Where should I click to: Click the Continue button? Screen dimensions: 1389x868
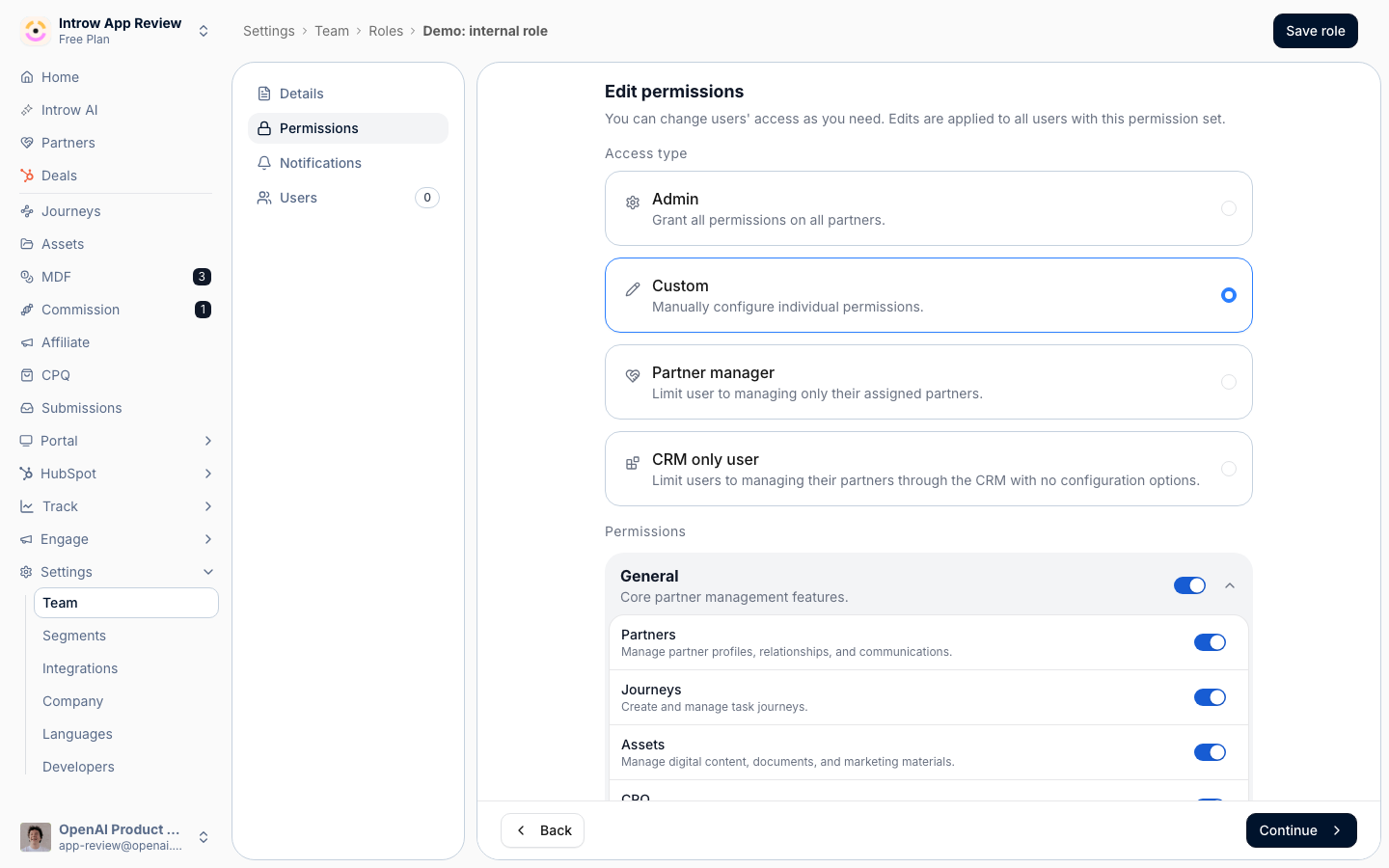pyautogui.click(x=1301, y=830)
